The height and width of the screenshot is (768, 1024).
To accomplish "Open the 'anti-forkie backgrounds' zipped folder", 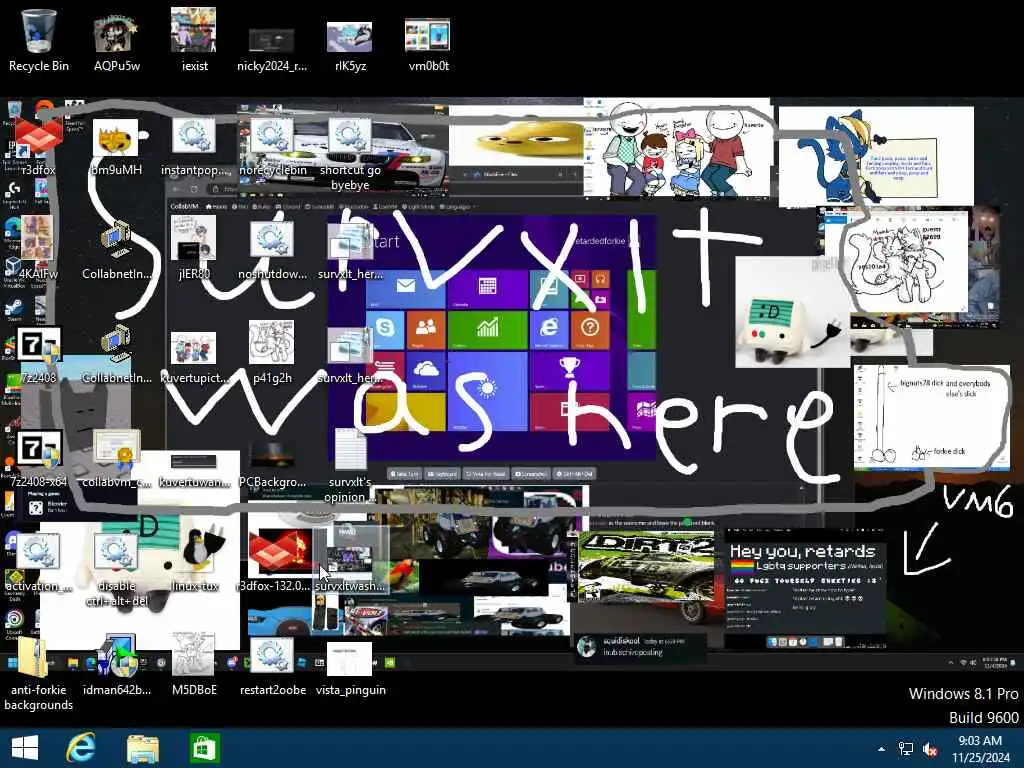I will coord(39,674).
